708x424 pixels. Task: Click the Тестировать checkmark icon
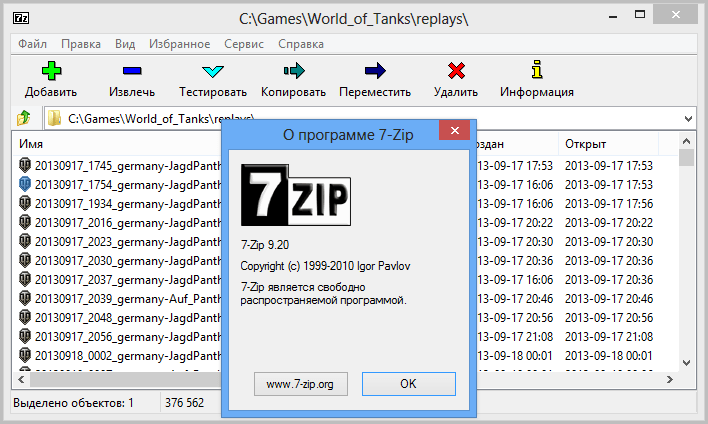coord(213,71)
